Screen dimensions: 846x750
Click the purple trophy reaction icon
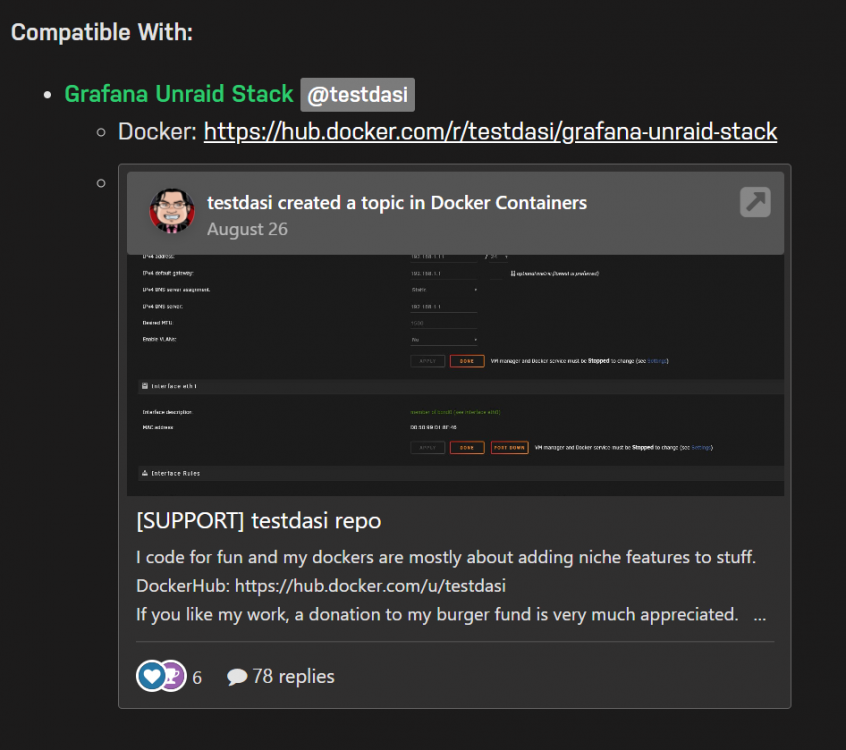coord(175,676)
